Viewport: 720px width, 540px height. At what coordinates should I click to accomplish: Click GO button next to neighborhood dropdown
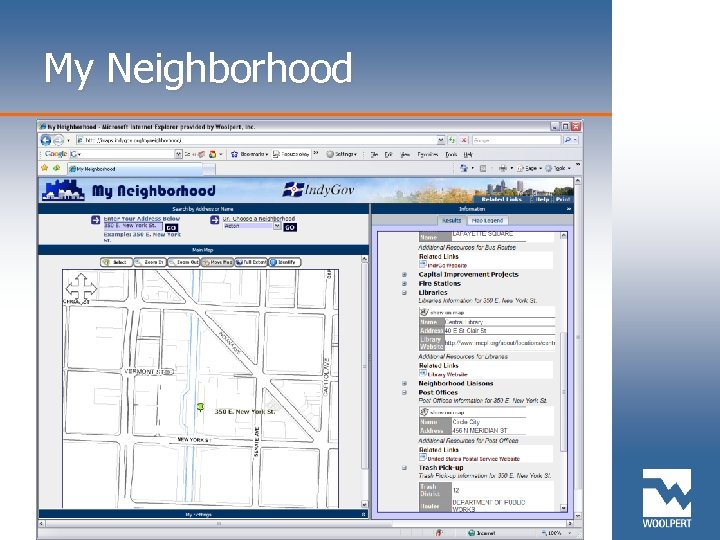[x=290, y=227]
